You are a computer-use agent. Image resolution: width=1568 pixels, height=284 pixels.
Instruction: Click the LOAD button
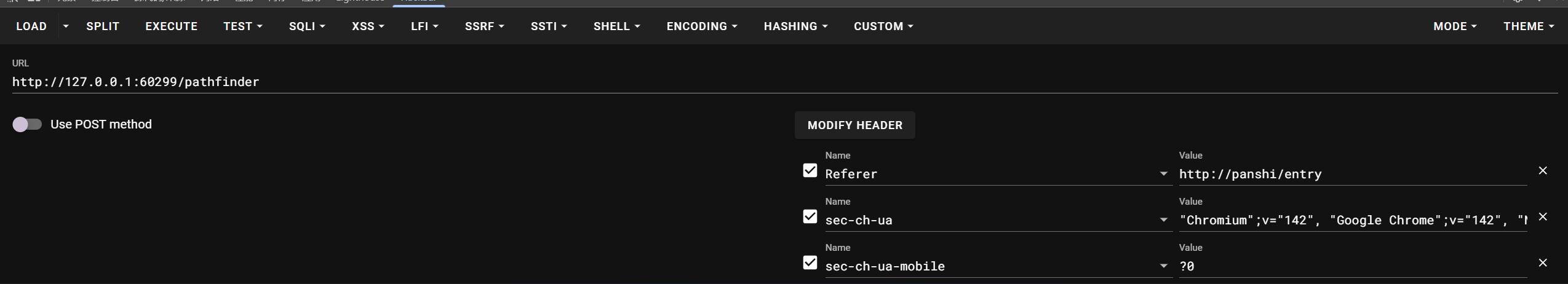[x=31, y=26]
